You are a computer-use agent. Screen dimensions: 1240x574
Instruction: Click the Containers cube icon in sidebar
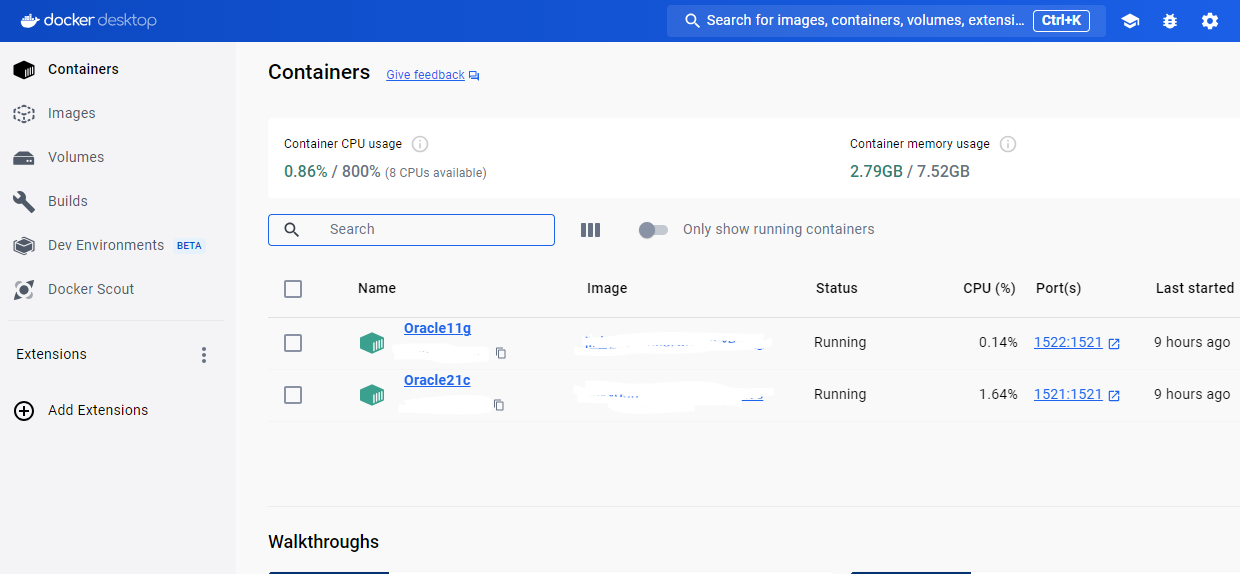24,70
